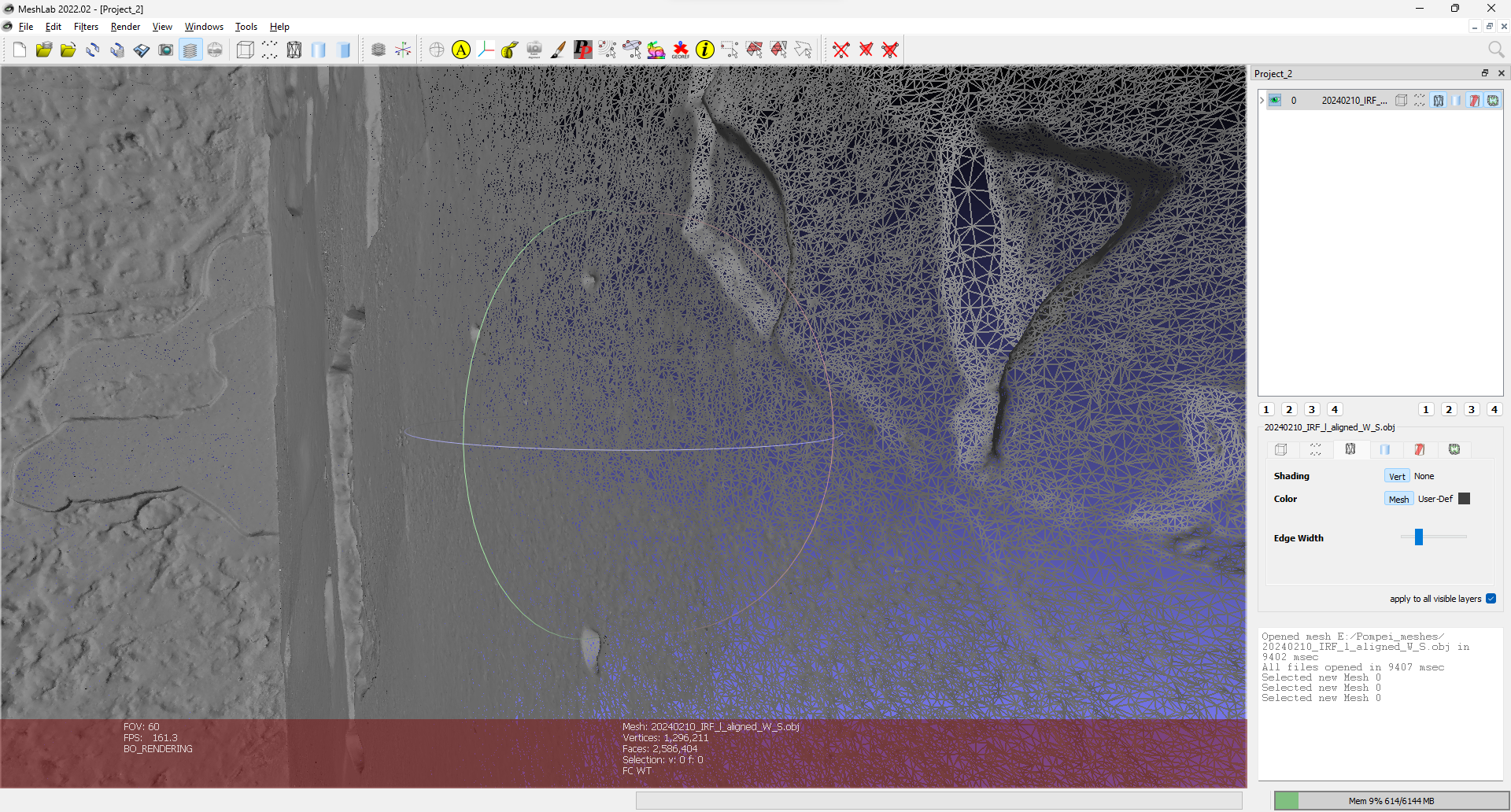This screenshot has width=1511, height=812.
Task: Toggle red selection icon in layer 0 row
Action: [1474, 101]
